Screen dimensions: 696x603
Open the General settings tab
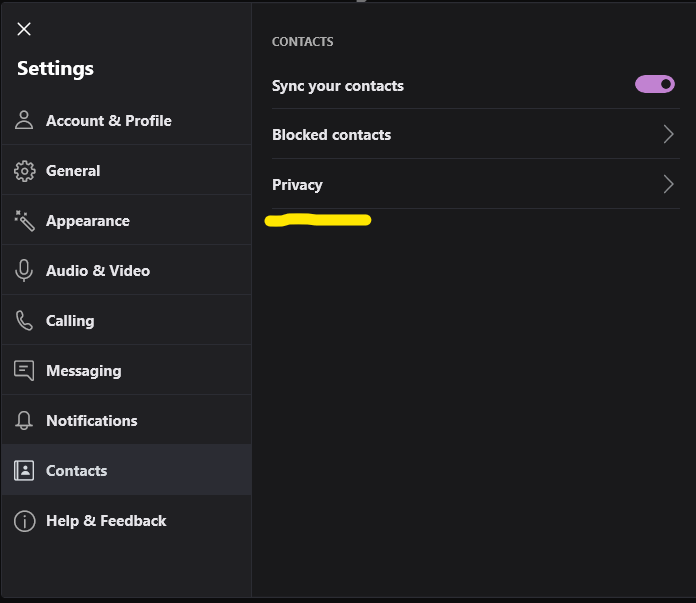(x=73, y=171)
